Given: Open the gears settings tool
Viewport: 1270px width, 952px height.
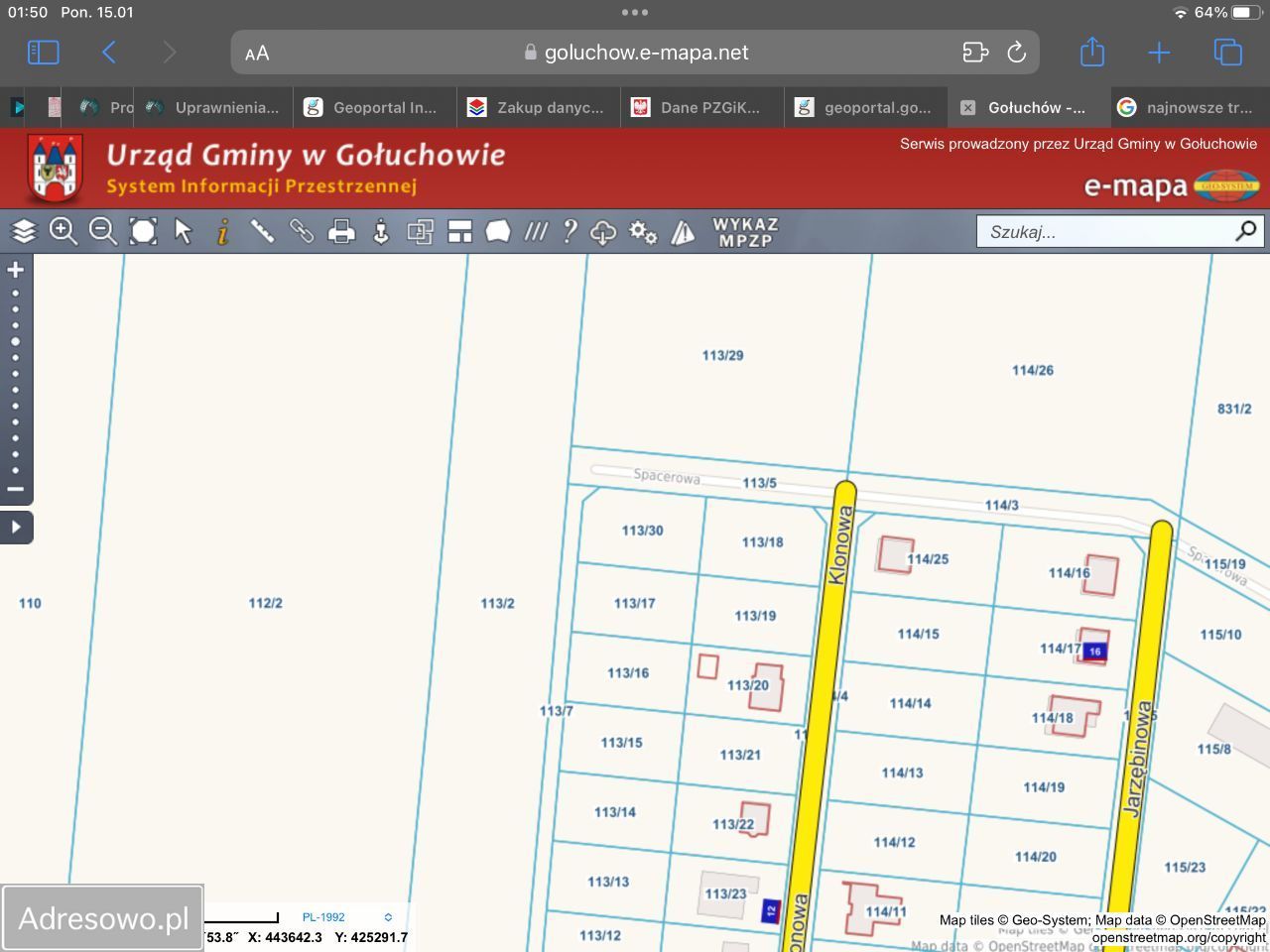Looking at the screenshot, I should coord(643,232).
